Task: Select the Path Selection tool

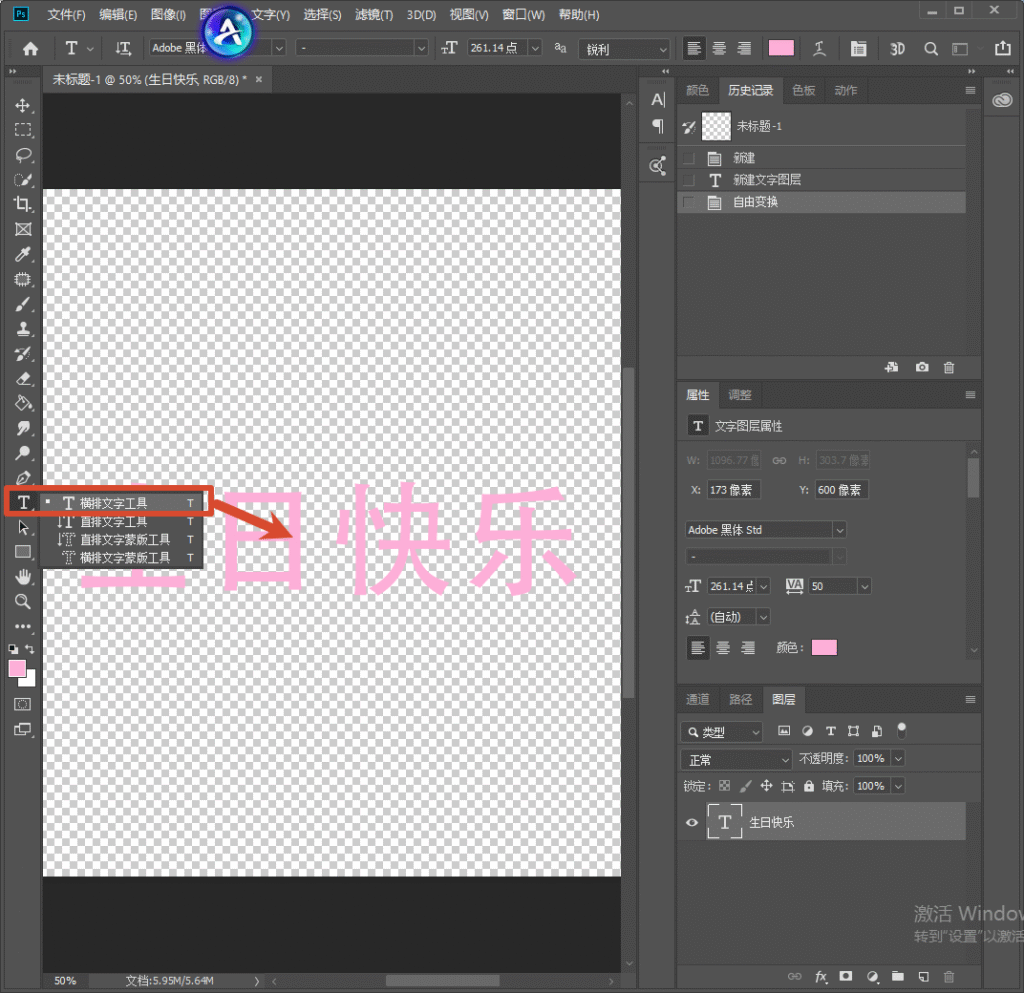Action: click(x=23, y=527)
